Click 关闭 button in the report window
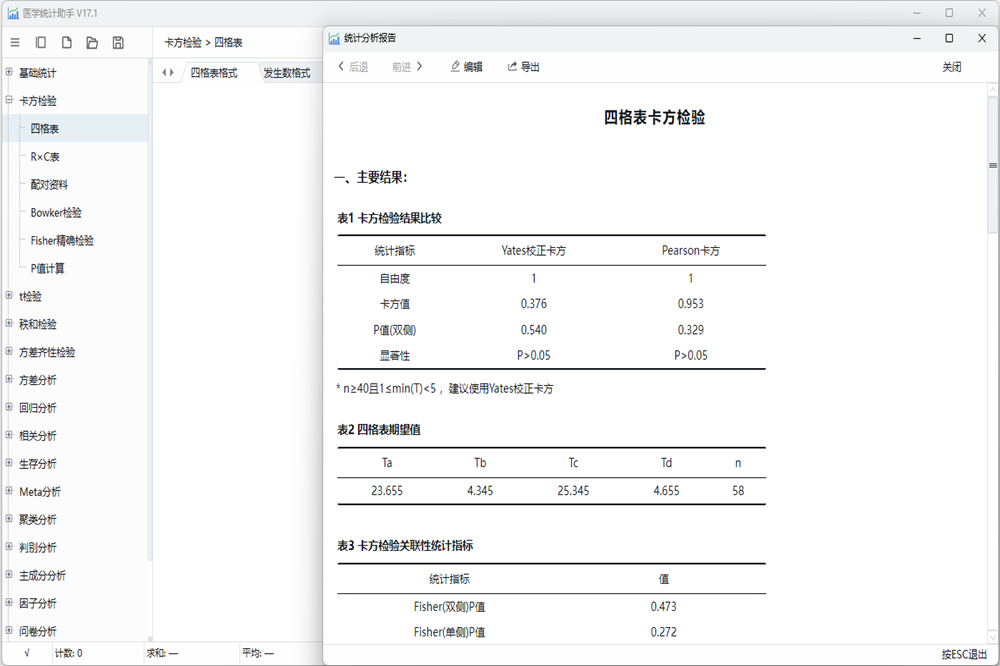 952,67
